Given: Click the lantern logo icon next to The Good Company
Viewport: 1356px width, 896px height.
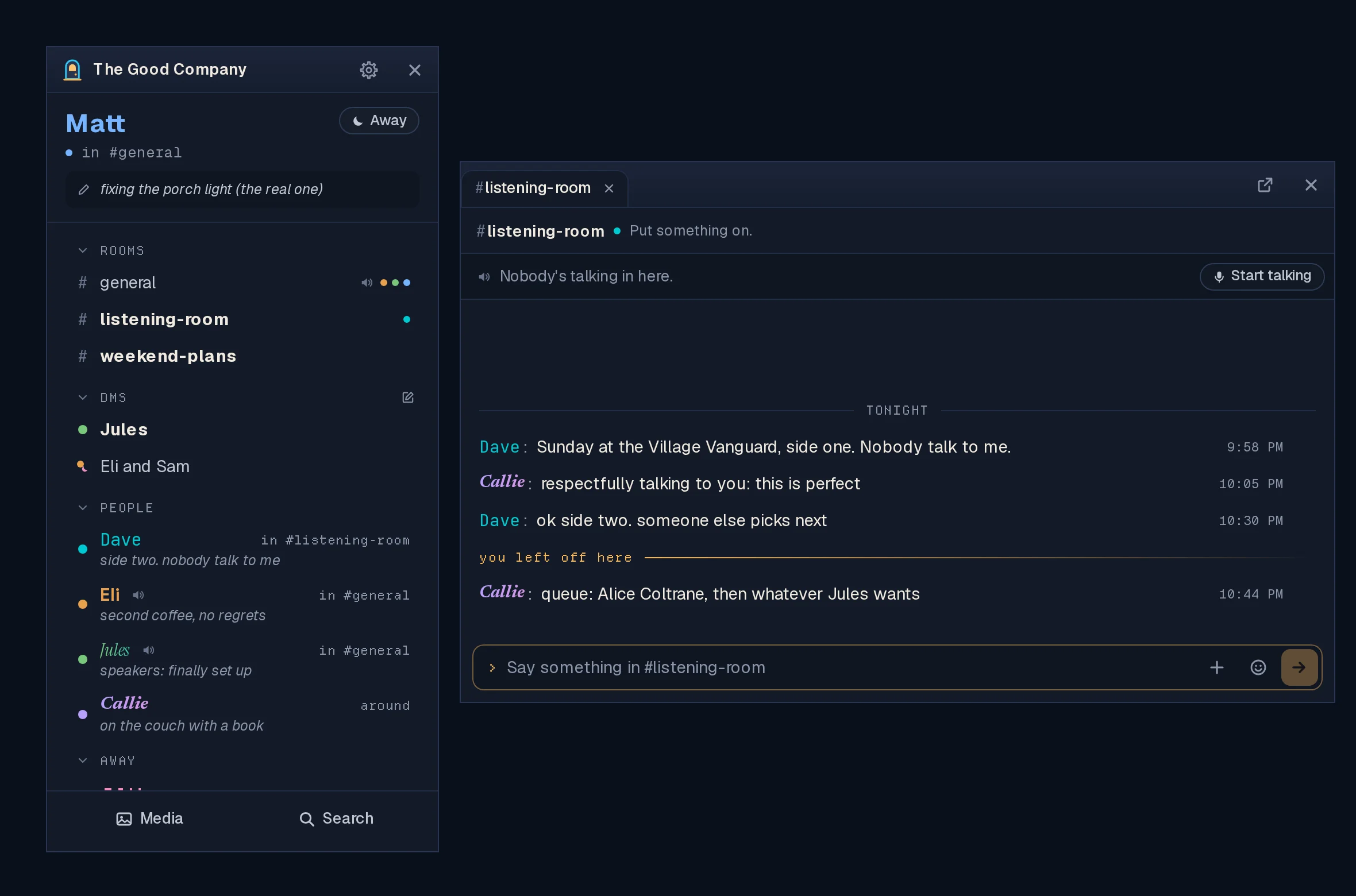Looking at the screenshot, I should coord(72,70).
